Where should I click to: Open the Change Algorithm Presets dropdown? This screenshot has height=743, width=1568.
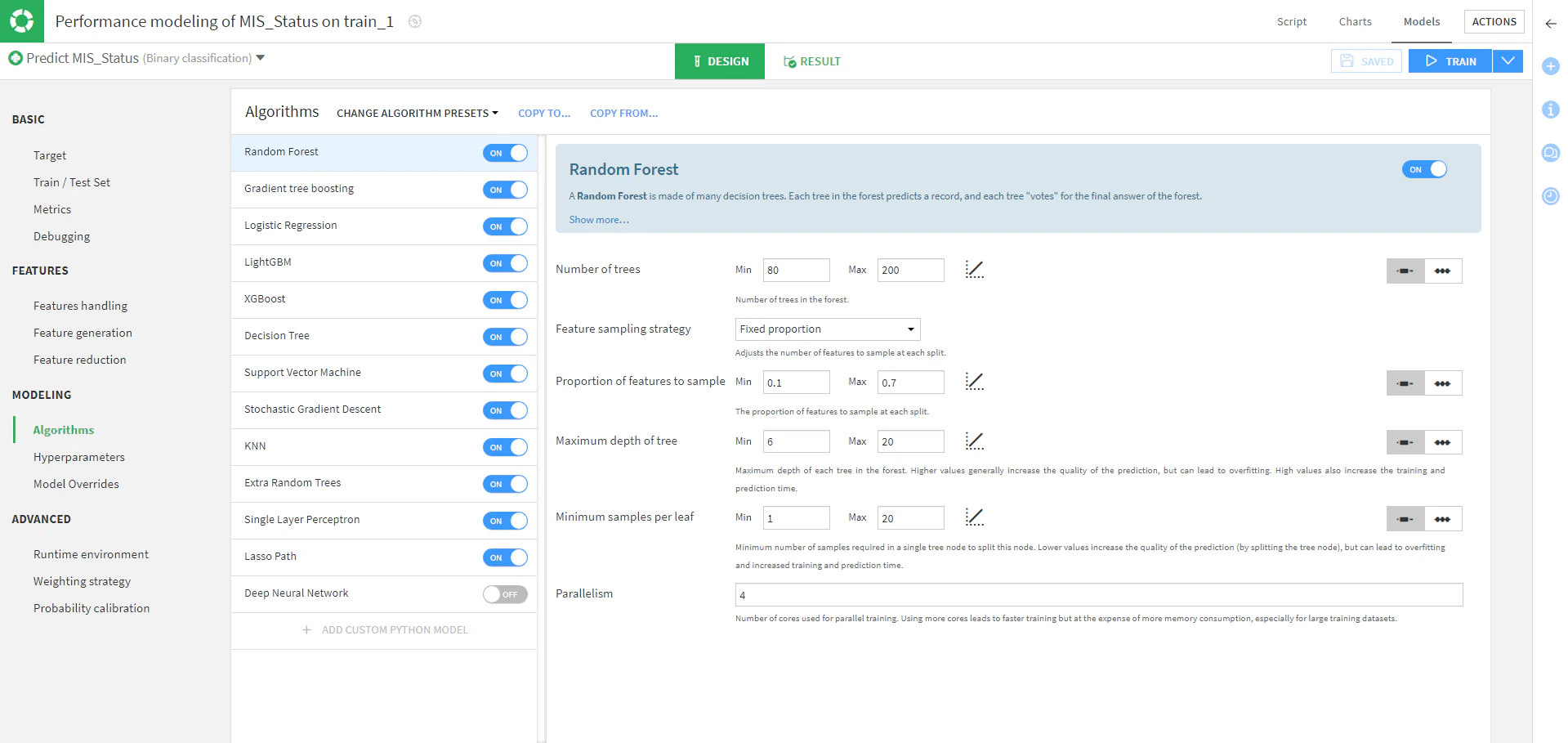[x=417, y=113]
